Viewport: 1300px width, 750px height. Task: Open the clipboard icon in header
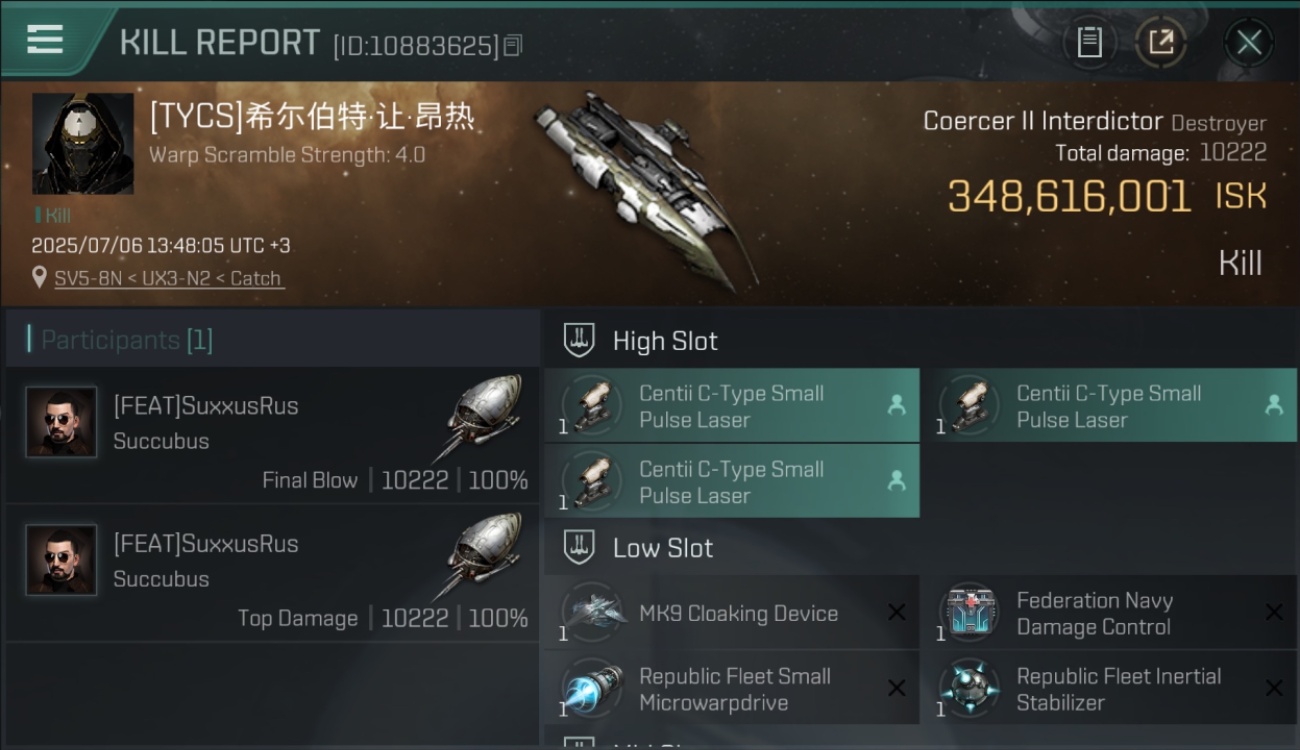(x=1089, y=42)
